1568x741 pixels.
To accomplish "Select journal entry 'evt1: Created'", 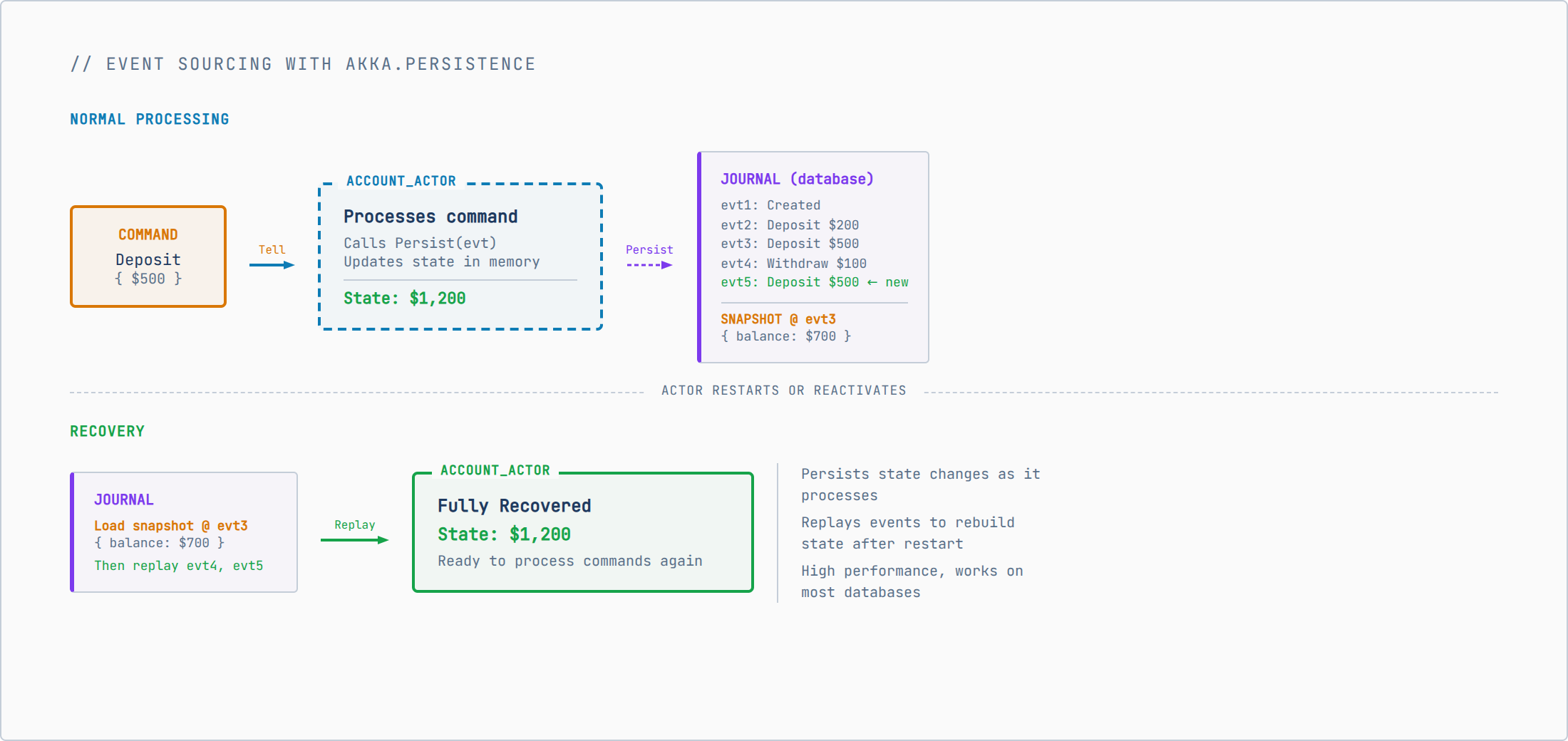I will [x=770, y=205].
